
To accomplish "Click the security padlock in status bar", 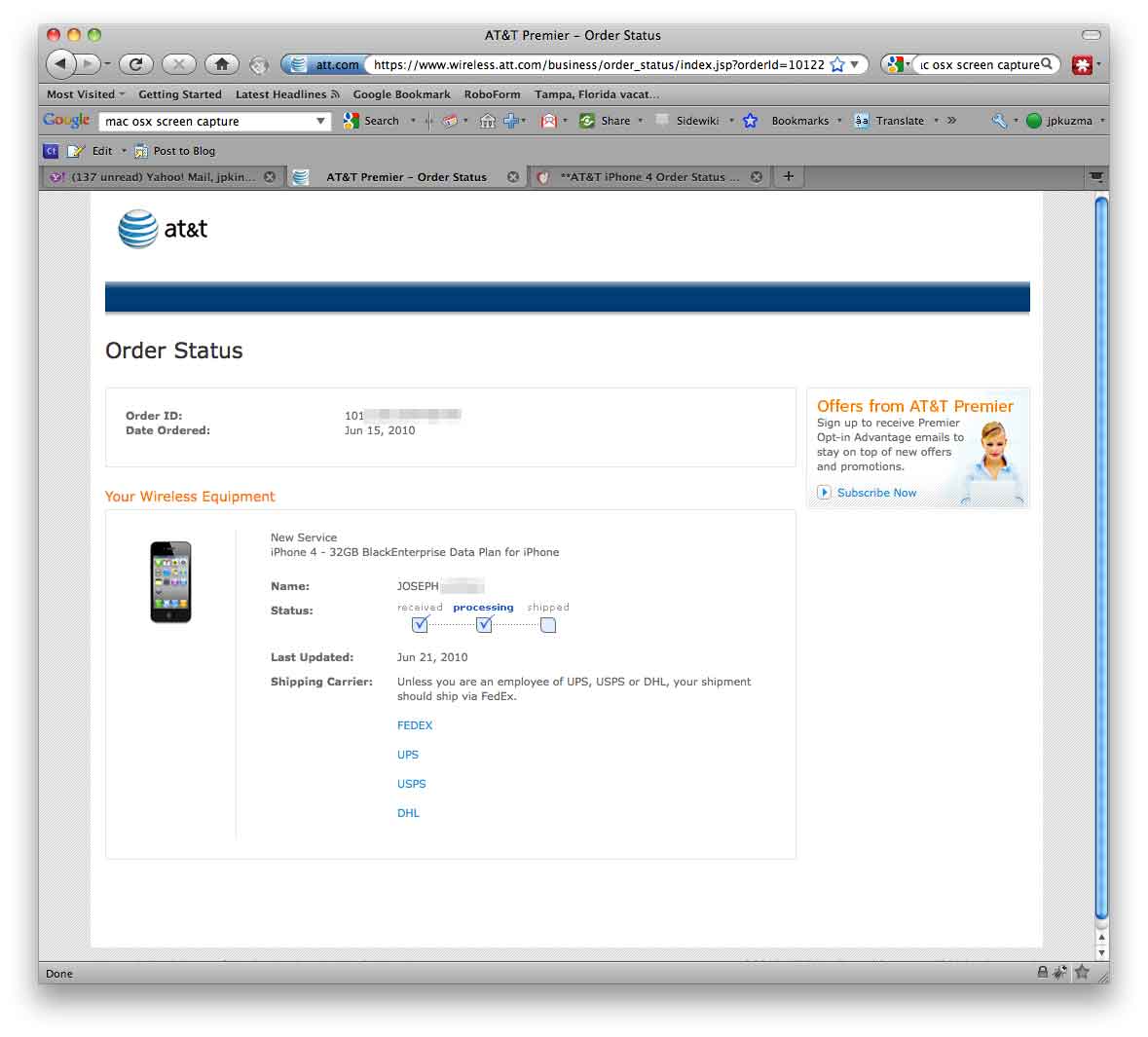I will (x=1042, y=972).
